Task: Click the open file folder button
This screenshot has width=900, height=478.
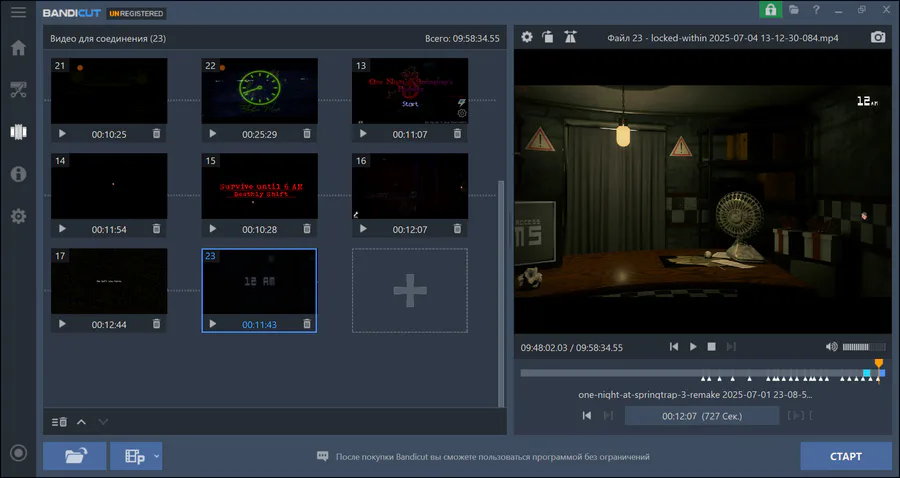Action: 75,456
